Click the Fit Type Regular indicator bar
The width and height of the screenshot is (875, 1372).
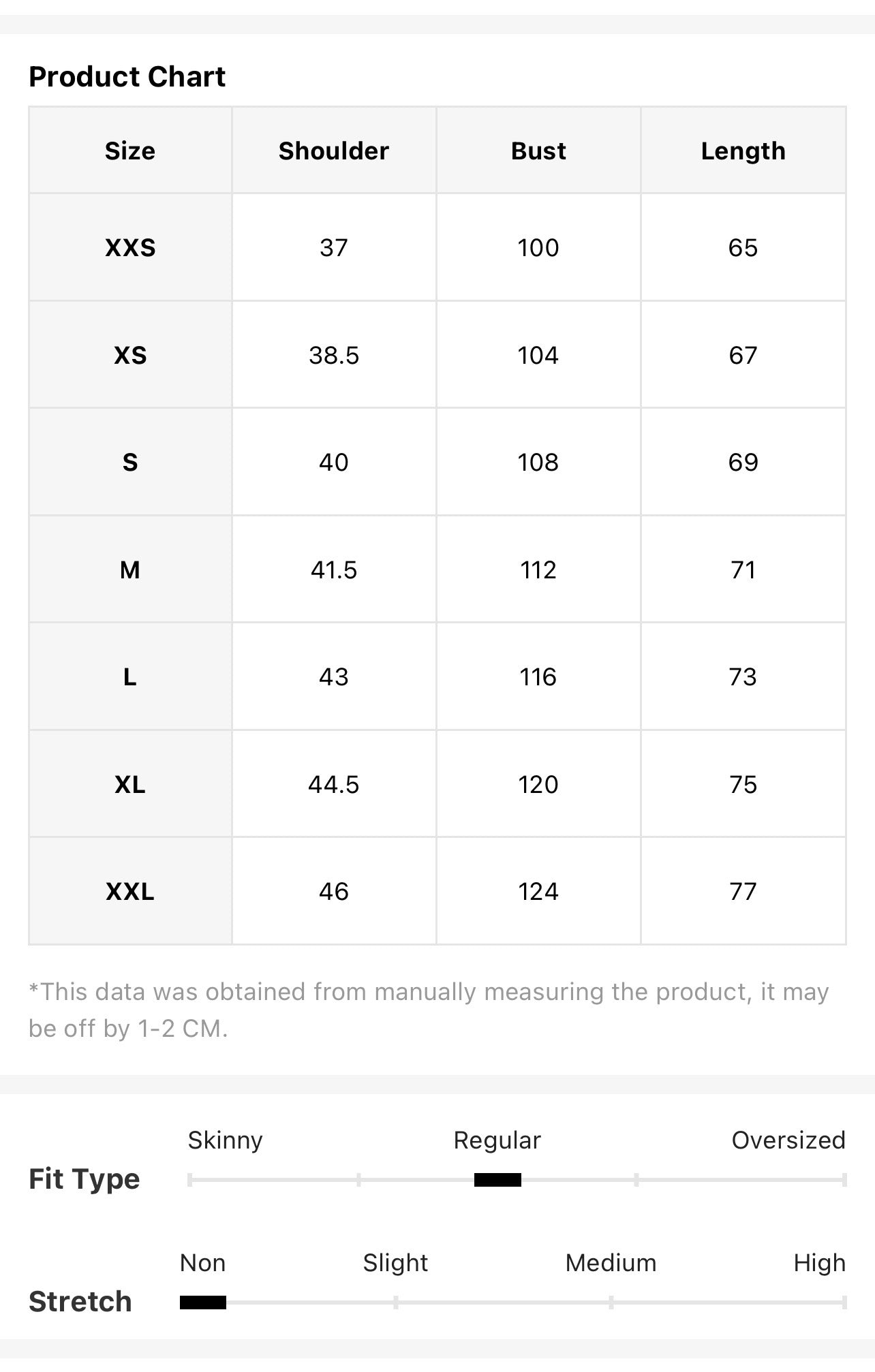point(497,1180)
